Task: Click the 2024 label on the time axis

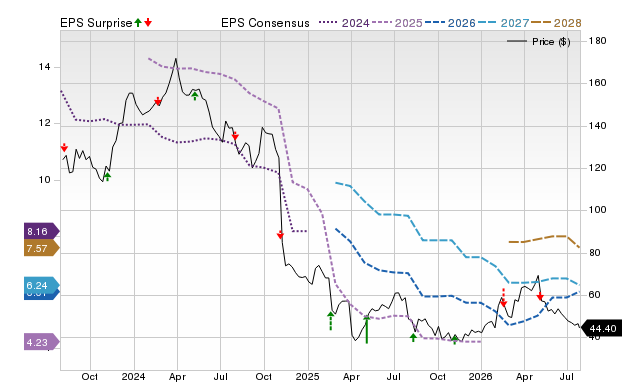Action: coord(133,376)
